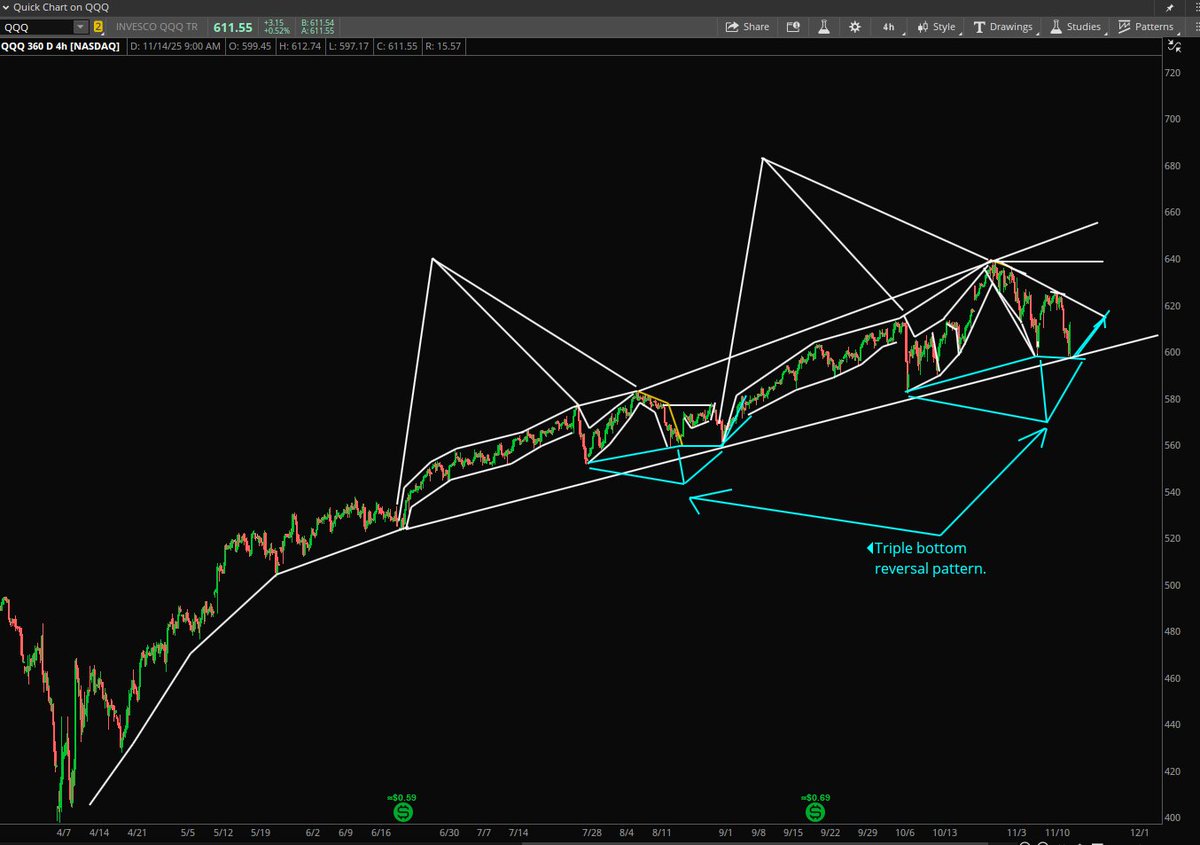Click the beaker analysis icon in the toolbar

point(823,27)
